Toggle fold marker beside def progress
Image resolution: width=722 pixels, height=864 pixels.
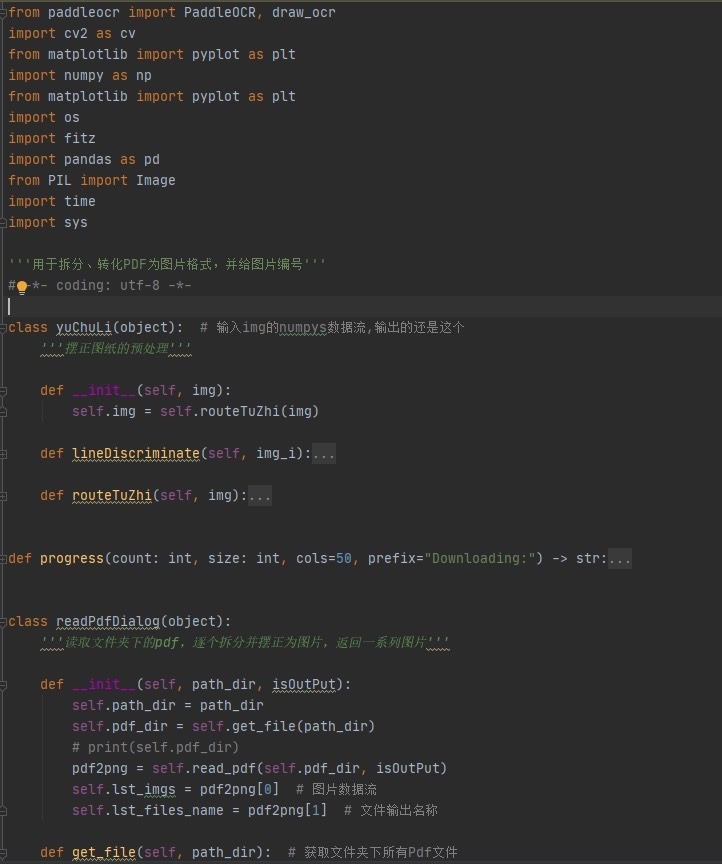coord(3,559)
